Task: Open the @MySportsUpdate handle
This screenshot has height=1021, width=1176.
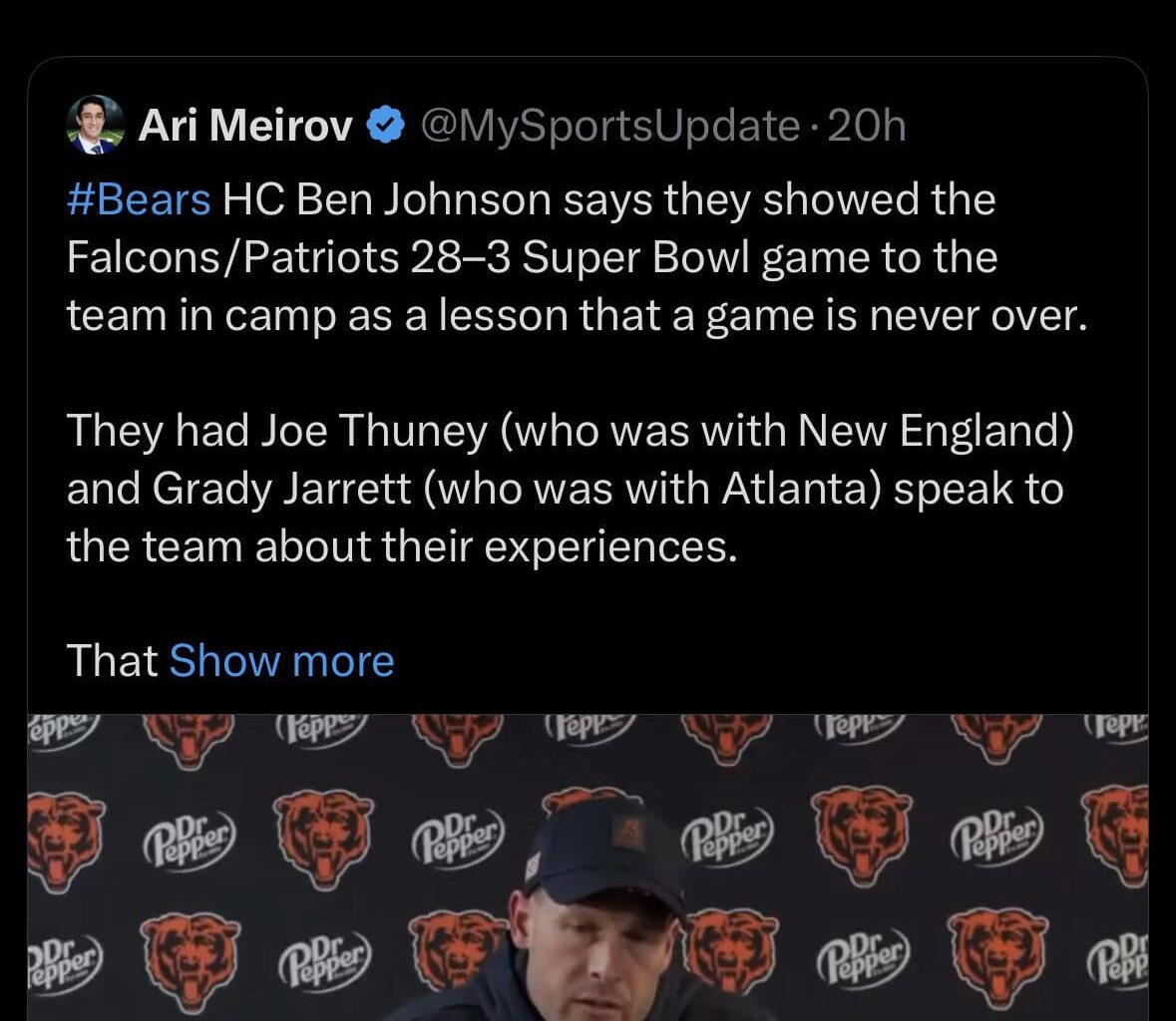Action: 610,126
